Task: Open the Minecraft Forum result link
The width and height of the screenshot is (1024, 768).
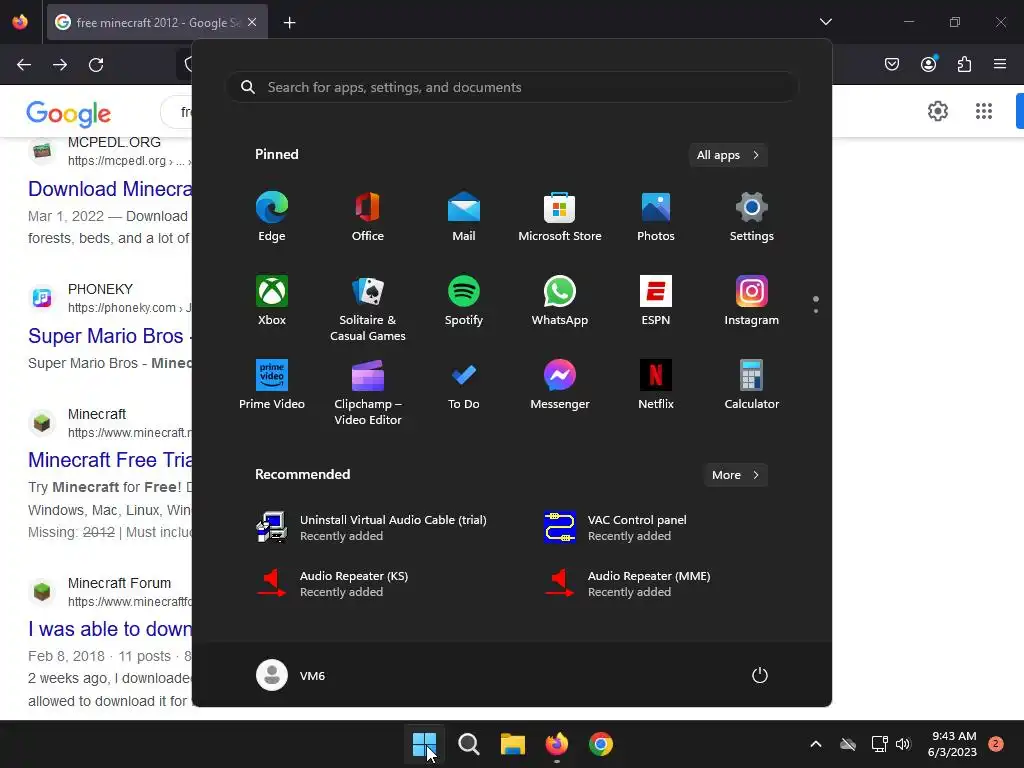Action: click(110, 629)
